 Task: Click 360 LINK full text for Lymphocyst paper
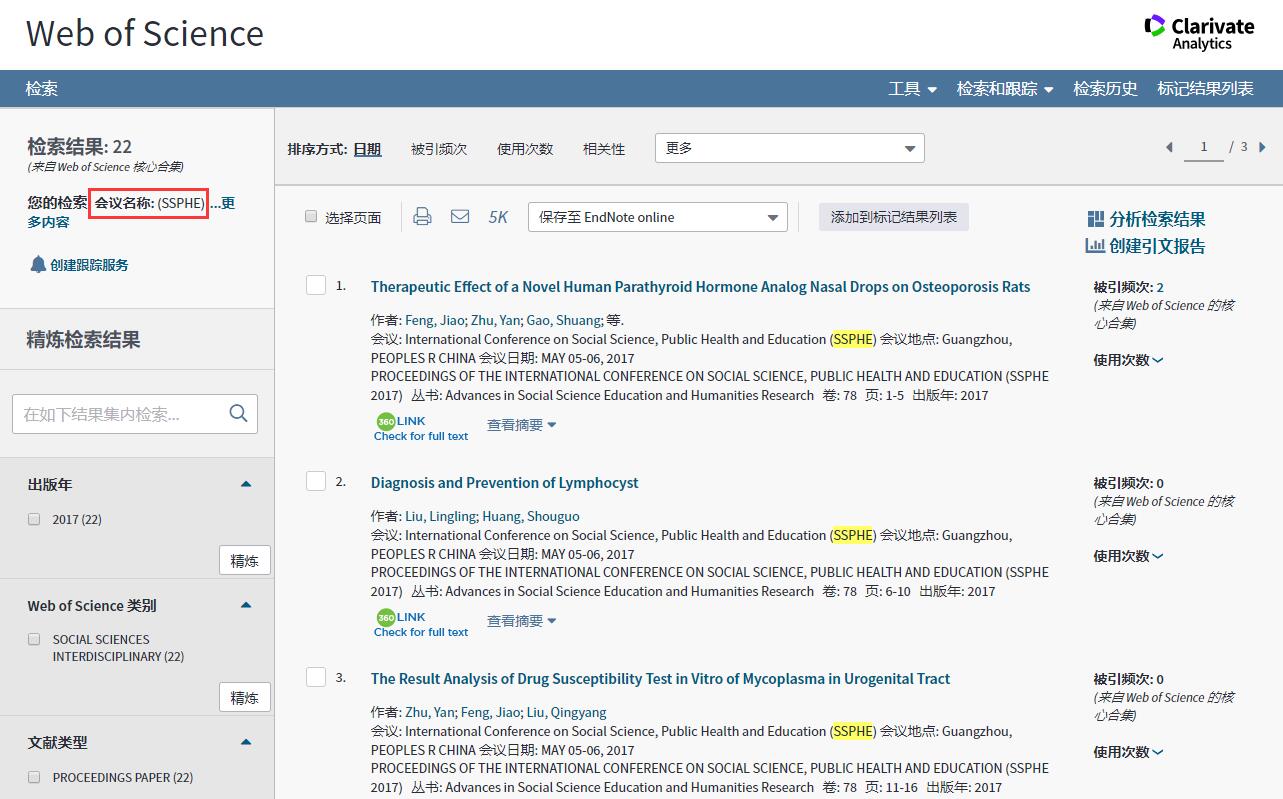(x=420, y=624)
